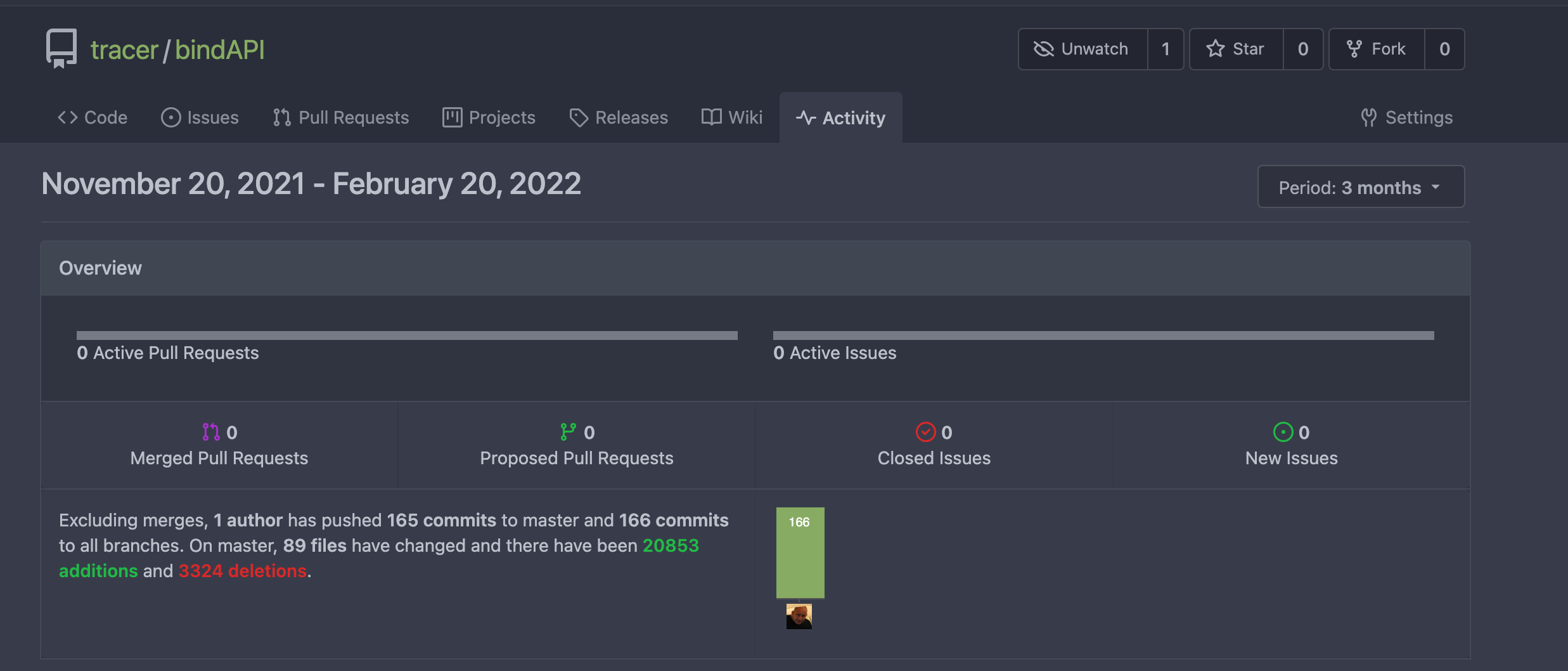Open the Pull Requests tab

click(341, 117)
